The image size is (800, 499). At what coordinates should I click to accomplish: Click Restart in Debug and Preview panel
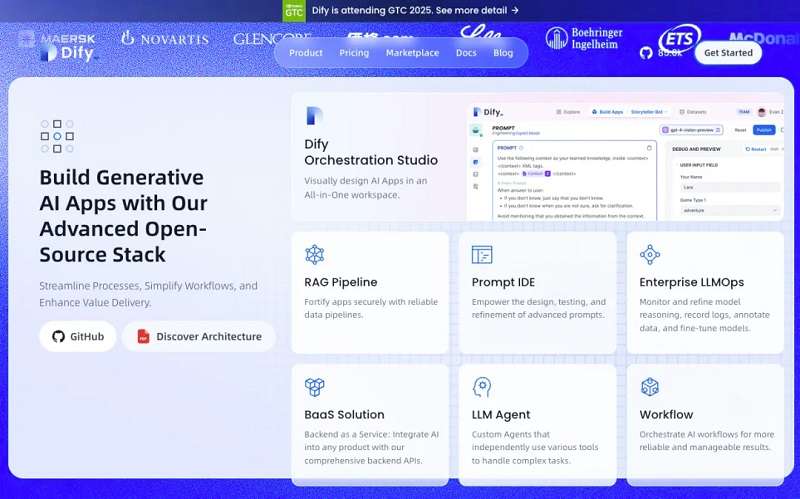tap(756, 149)
